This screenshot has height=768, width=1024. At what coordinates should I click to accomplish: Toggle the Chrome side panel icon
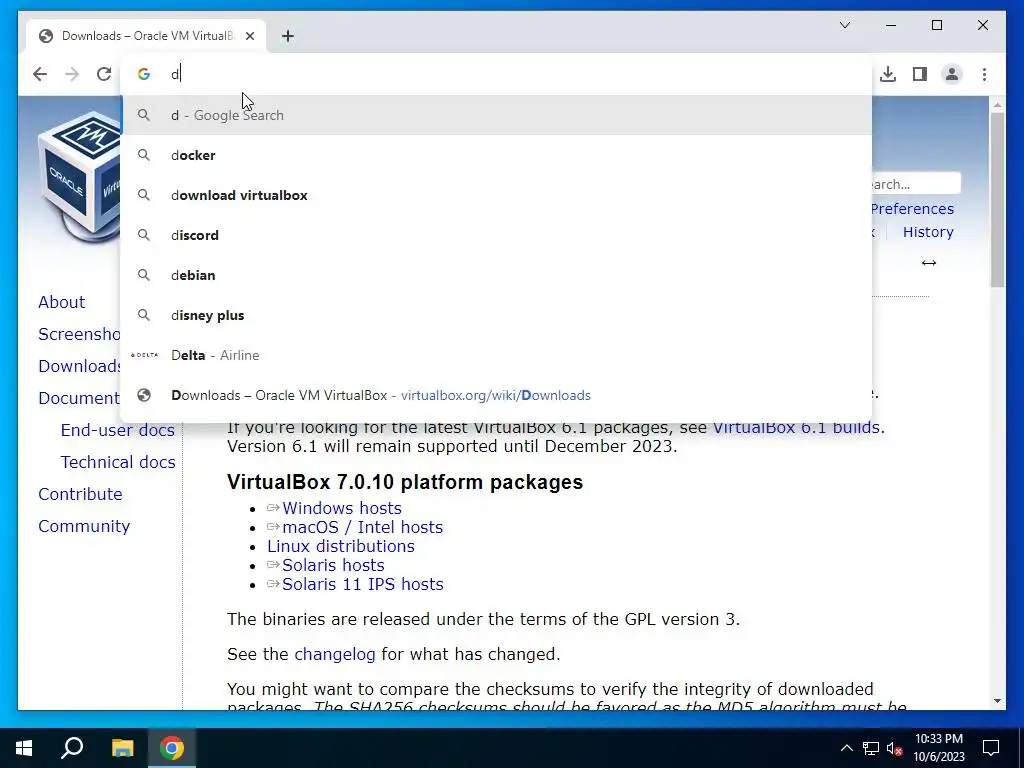point(920,74)
